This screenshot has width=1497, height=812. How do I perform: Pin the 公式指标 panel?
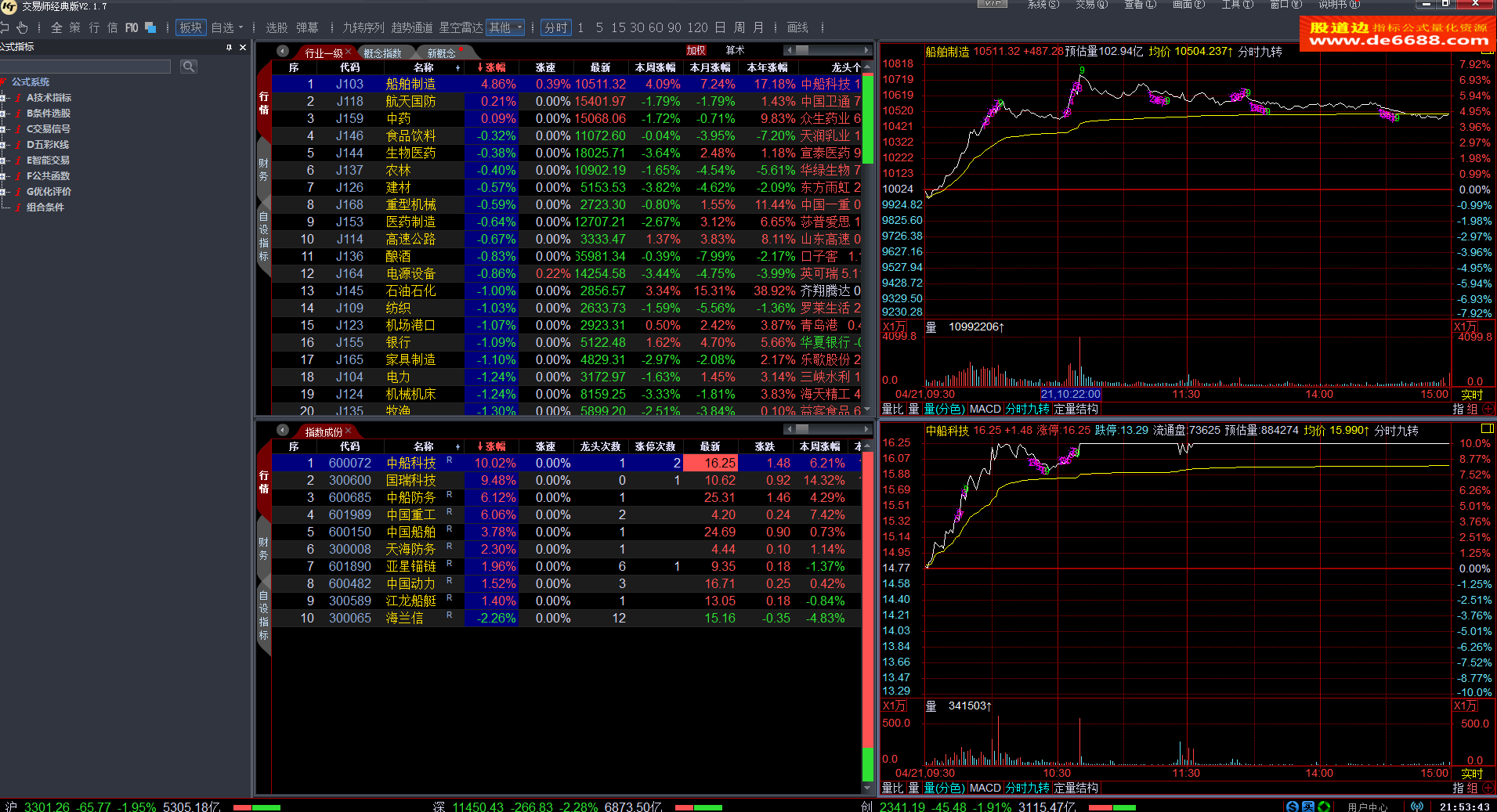(x=229, y=48)
